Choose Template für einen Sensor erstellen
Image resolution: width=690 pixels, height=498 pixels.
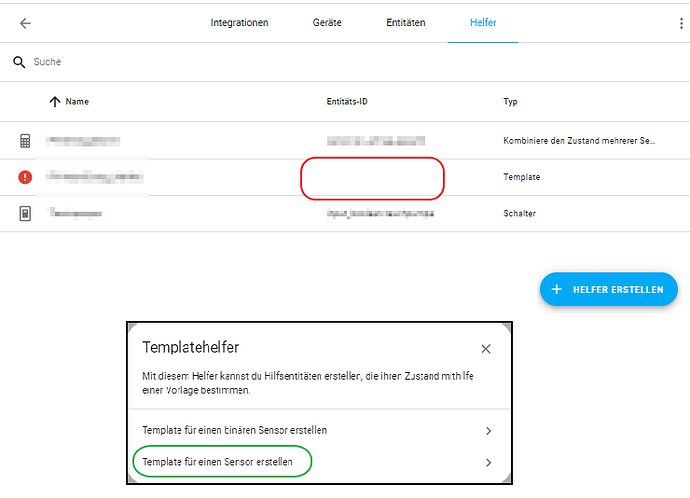pos(218,462)
